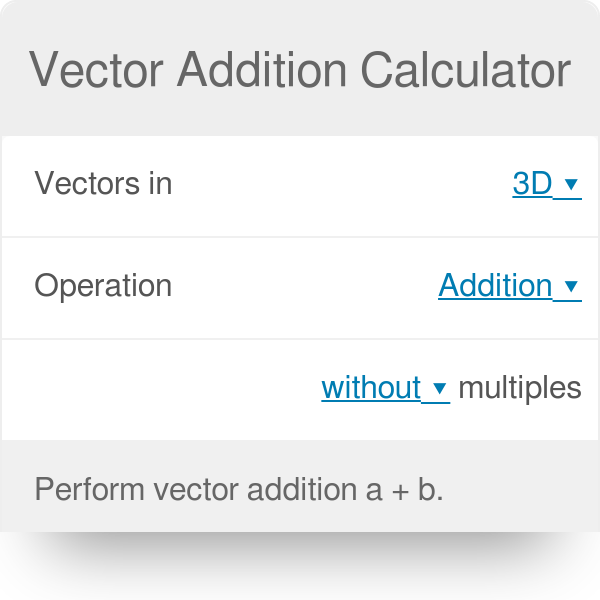Click empty space in the Operation row
This screenshot has width=600, height=600.
coord(300,286)
